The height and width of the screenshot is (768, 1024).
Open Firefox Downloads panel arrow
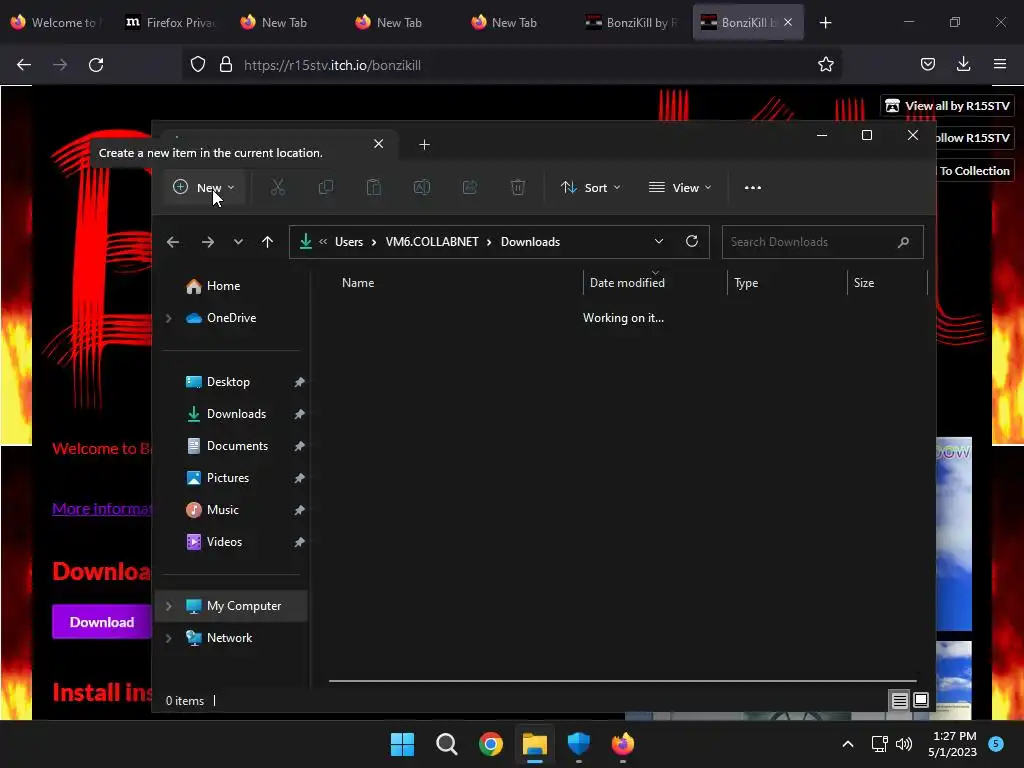click(x=963, y=64)
